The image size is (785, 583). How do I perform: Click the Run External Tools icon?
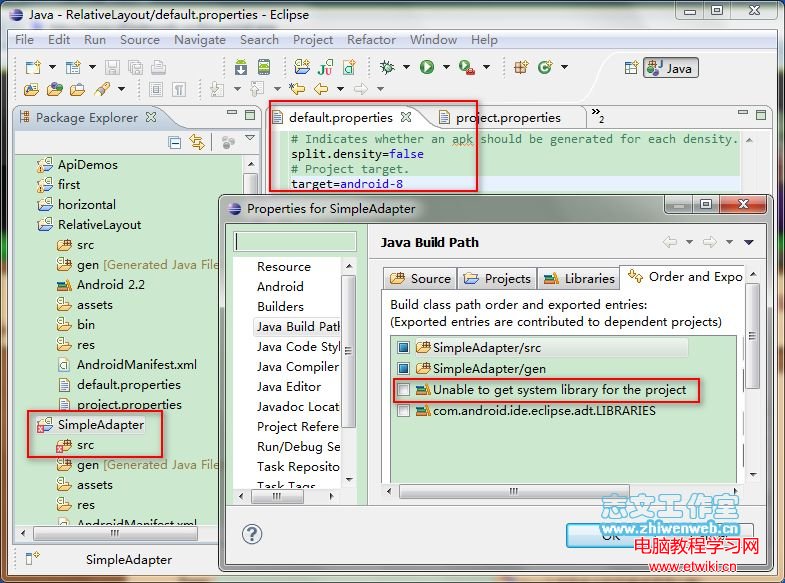point(467,67)
